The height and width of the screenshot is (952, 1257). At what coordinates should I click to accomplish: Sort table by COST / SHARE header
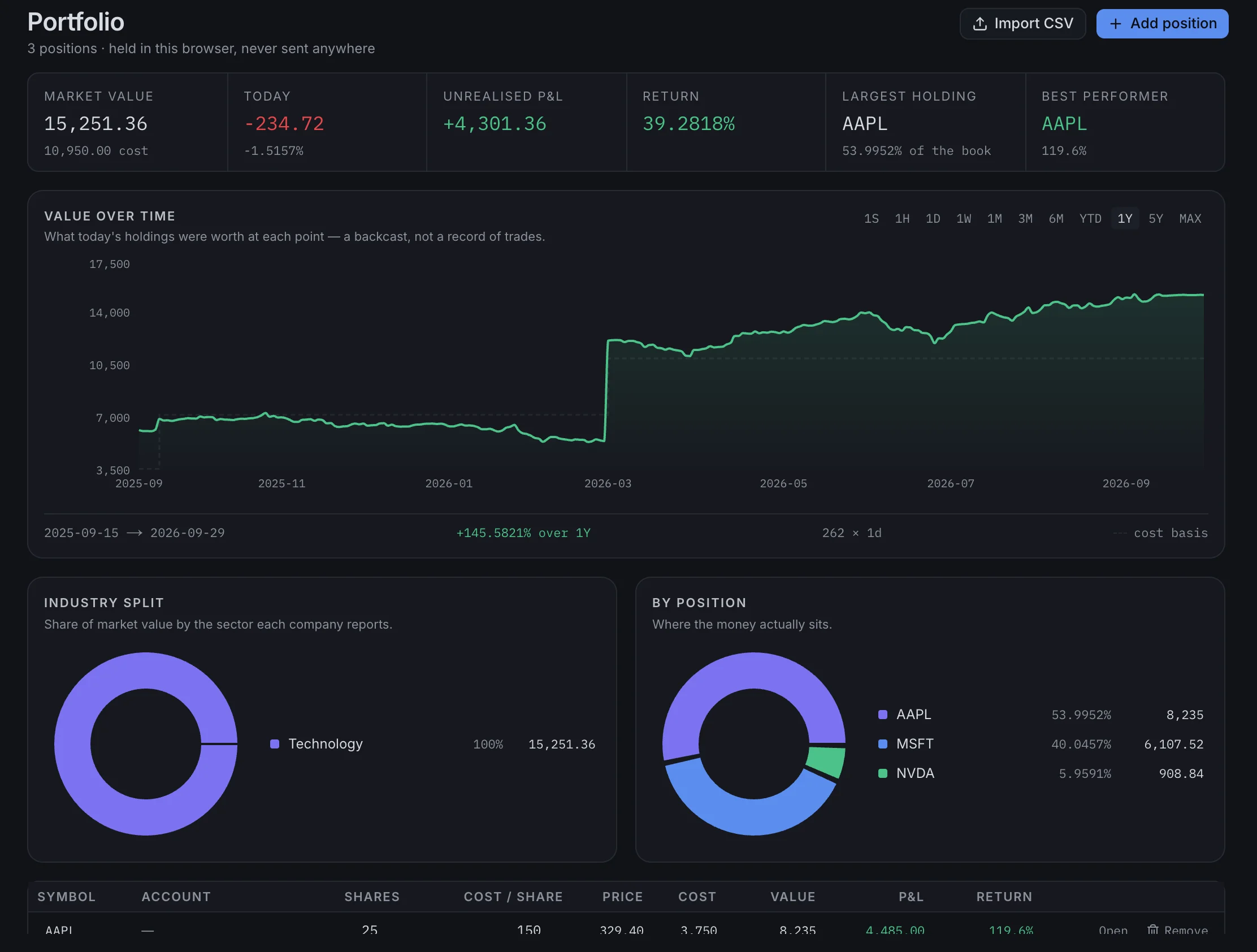[x=513, y=897]
